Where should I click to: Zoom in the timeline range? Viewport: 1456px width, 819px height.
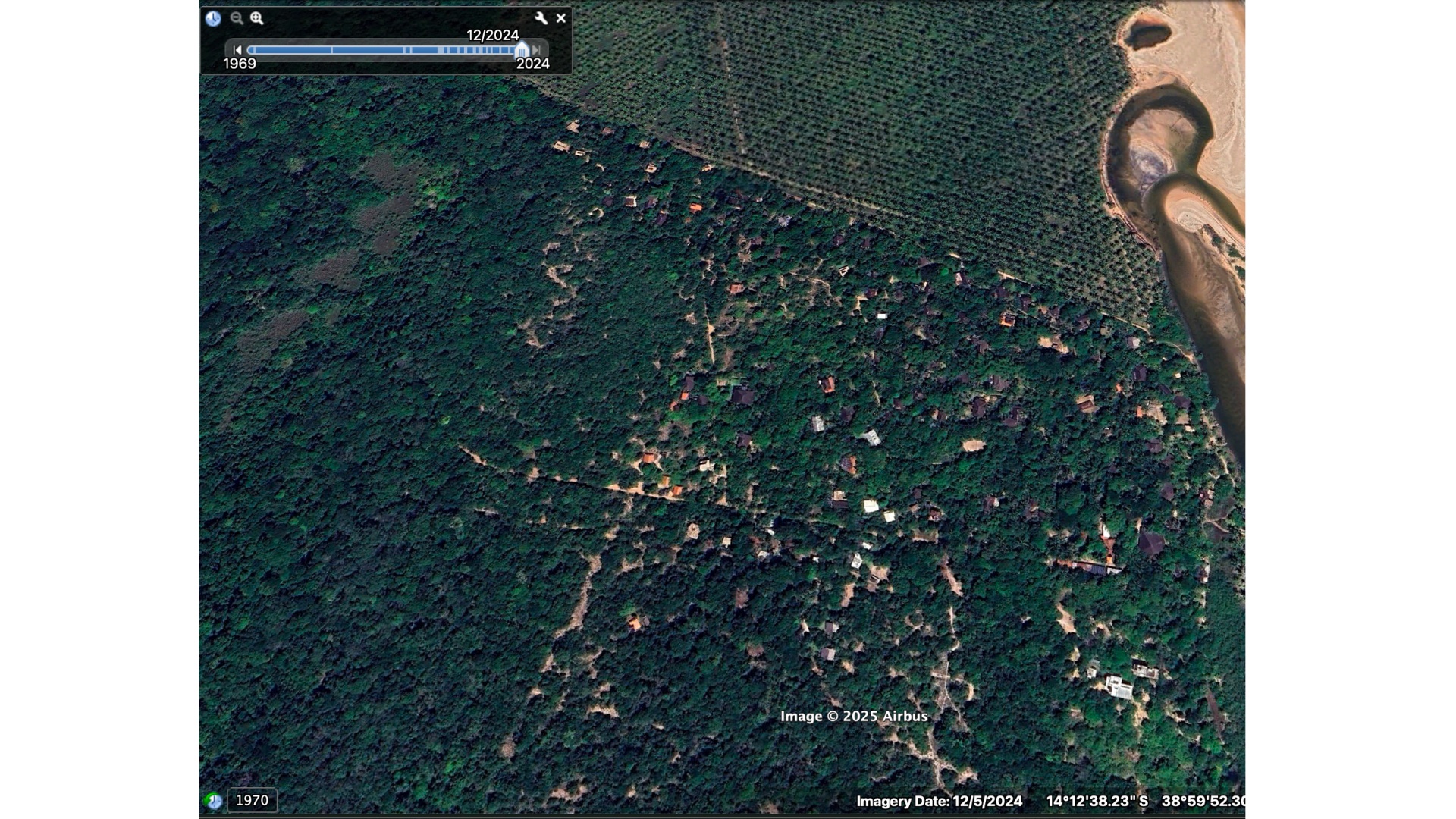(x=257, y=18)
